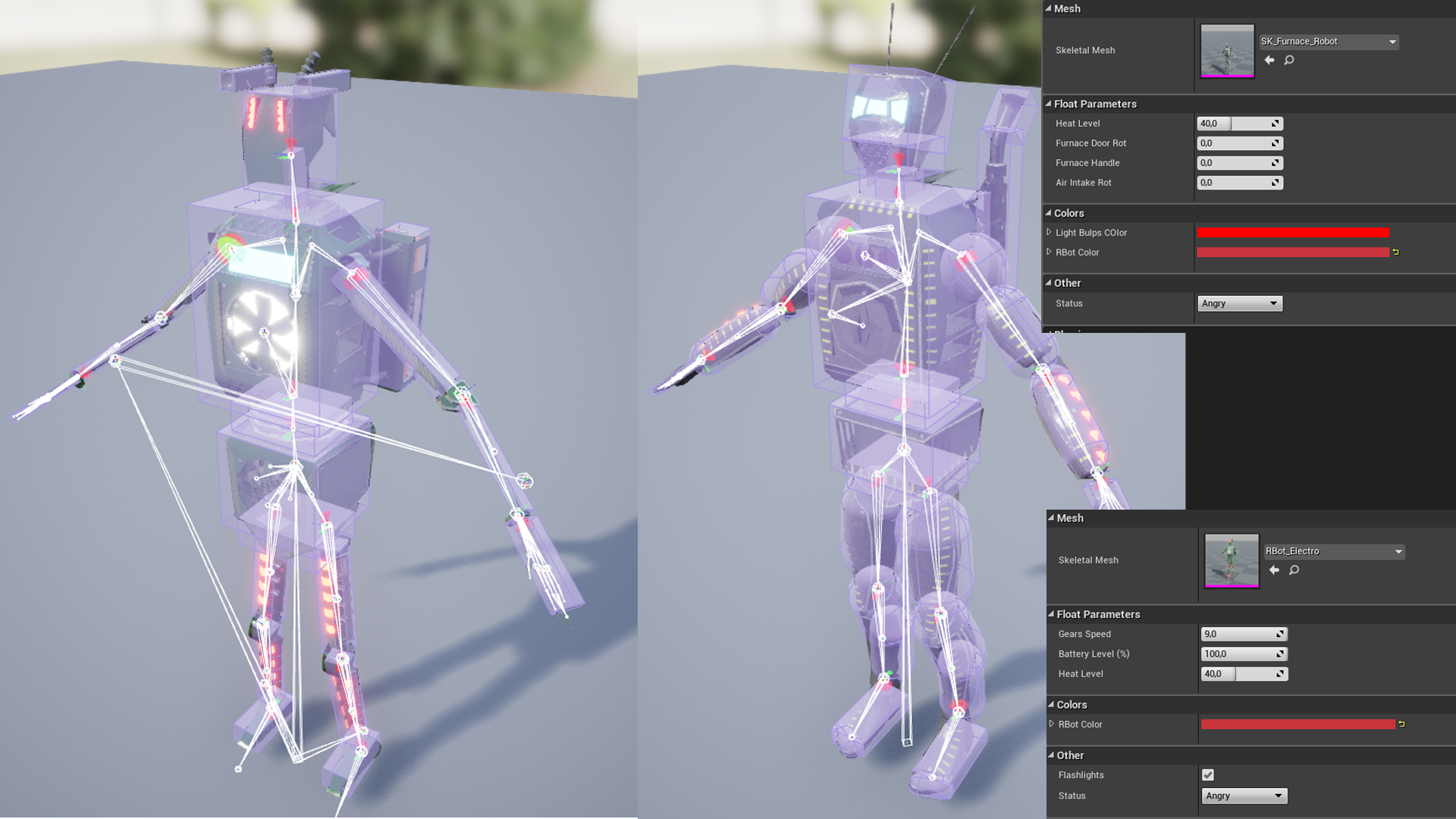Open the RBot_Electro mesh dropdown

point(1398,551)
